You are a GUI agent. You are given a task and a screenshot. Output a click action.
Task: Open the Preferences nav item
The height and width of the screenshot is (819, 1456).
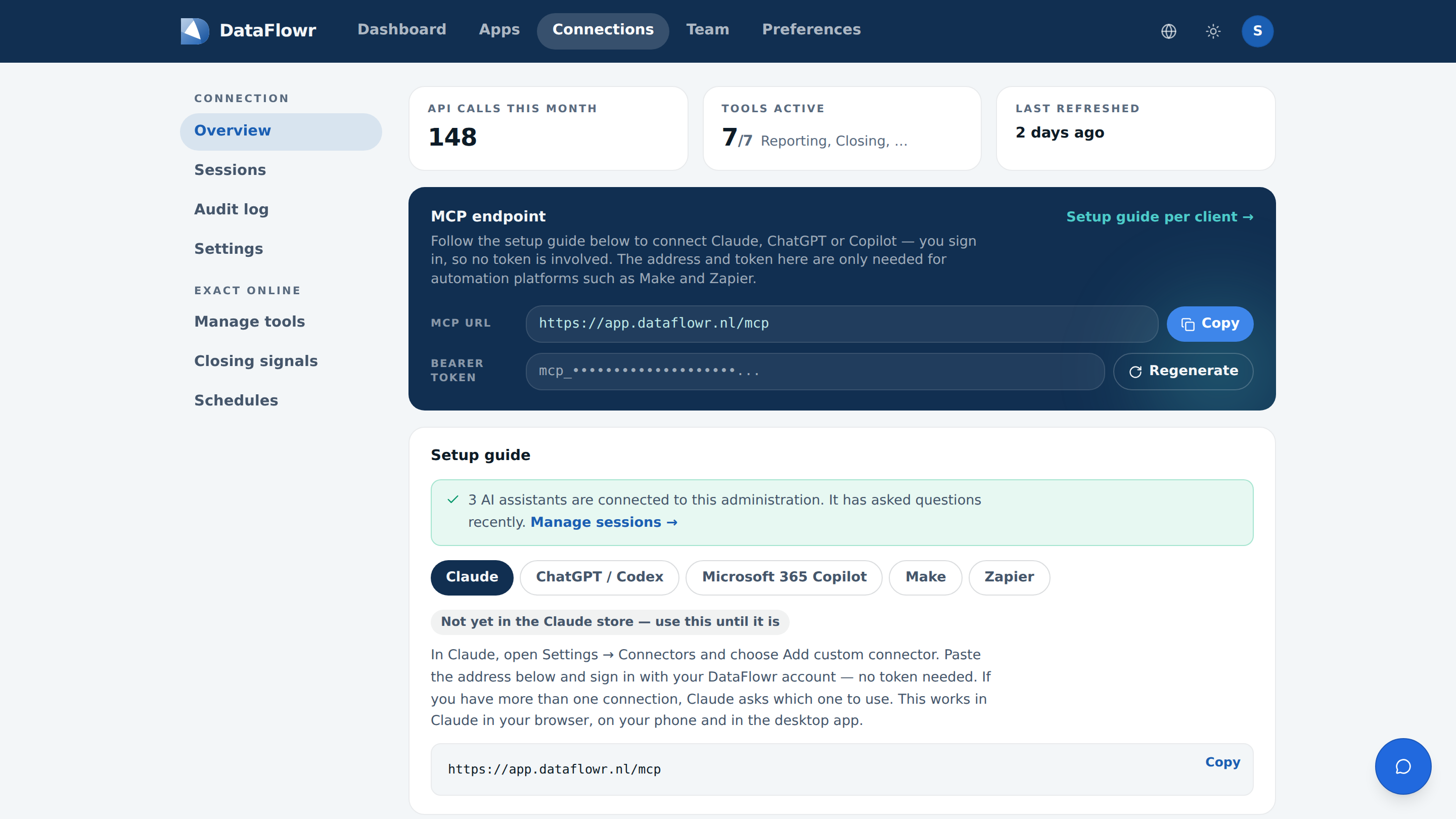coord(811,30)
